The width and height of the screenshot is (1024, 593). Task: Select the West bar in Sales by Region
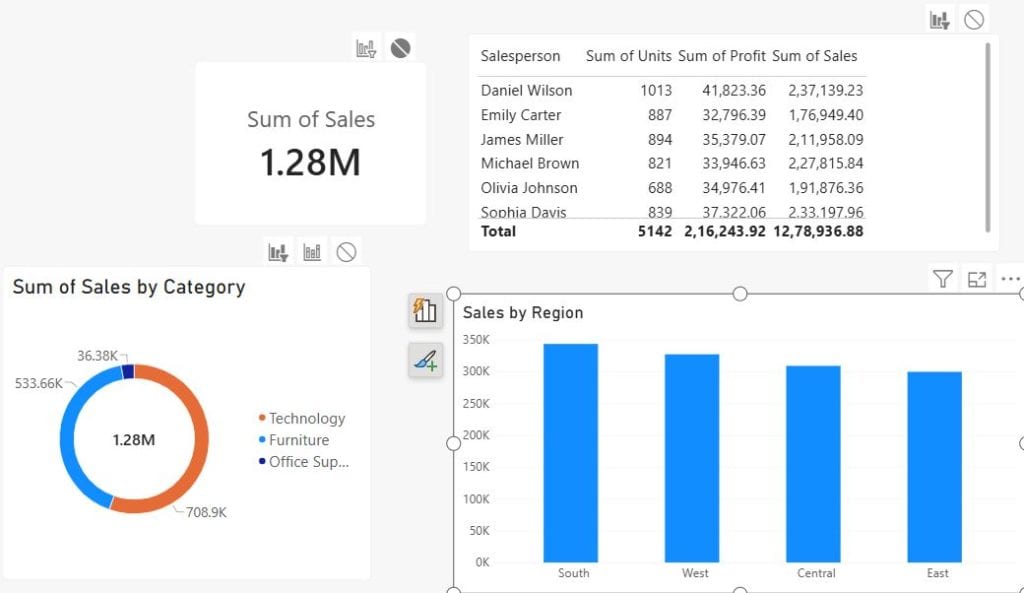tap(692, 458)
